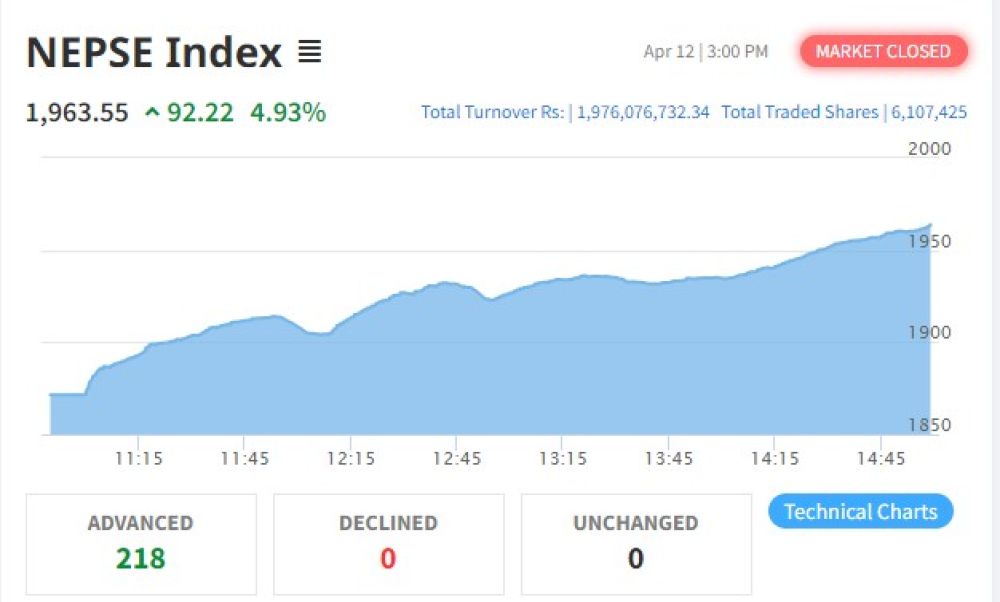Click the 1,963.55 index value
1000x602 pixels.
coord(77,113)
